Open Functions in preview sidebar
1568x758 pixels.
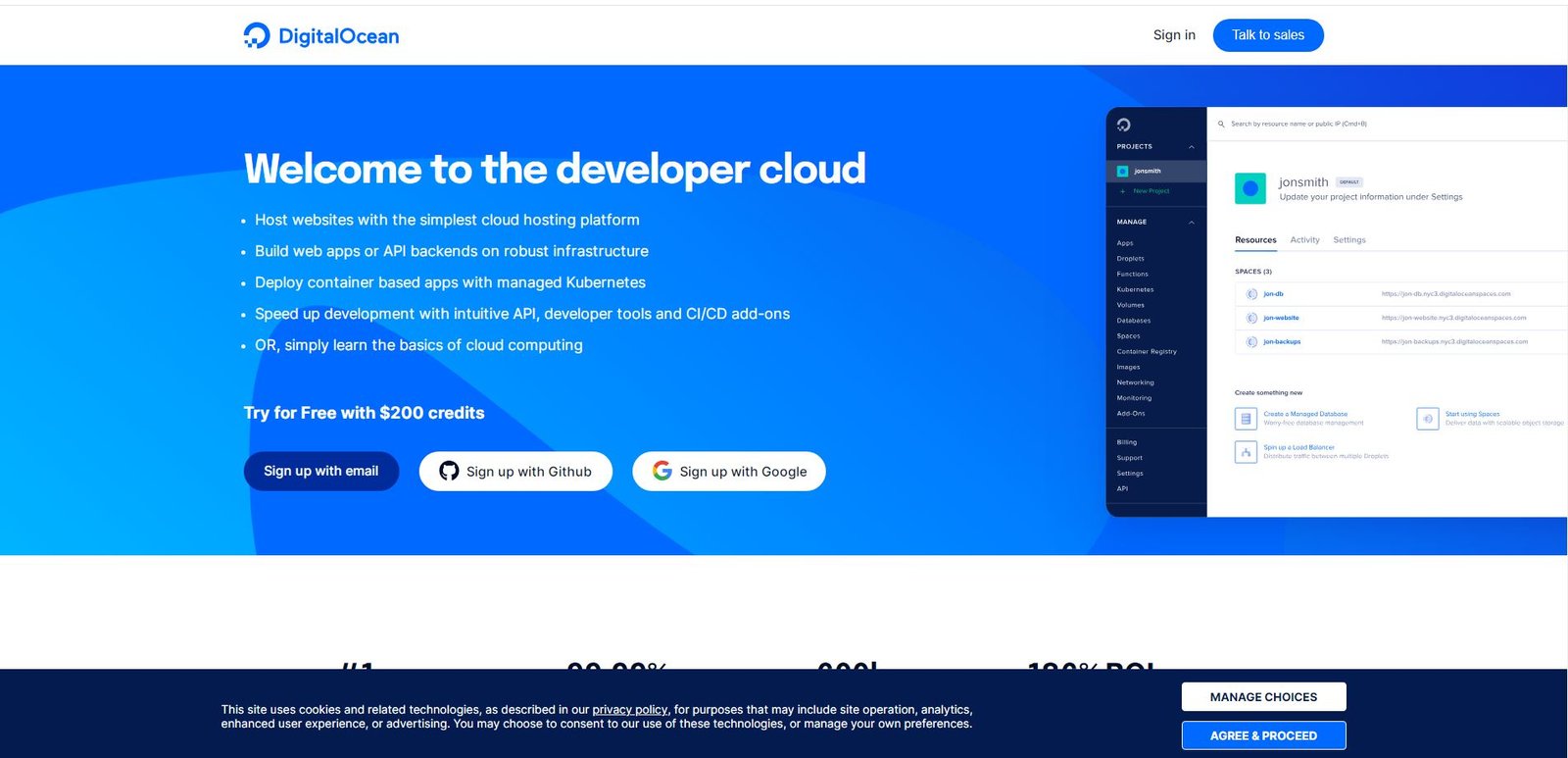[x=1132, y=275]
